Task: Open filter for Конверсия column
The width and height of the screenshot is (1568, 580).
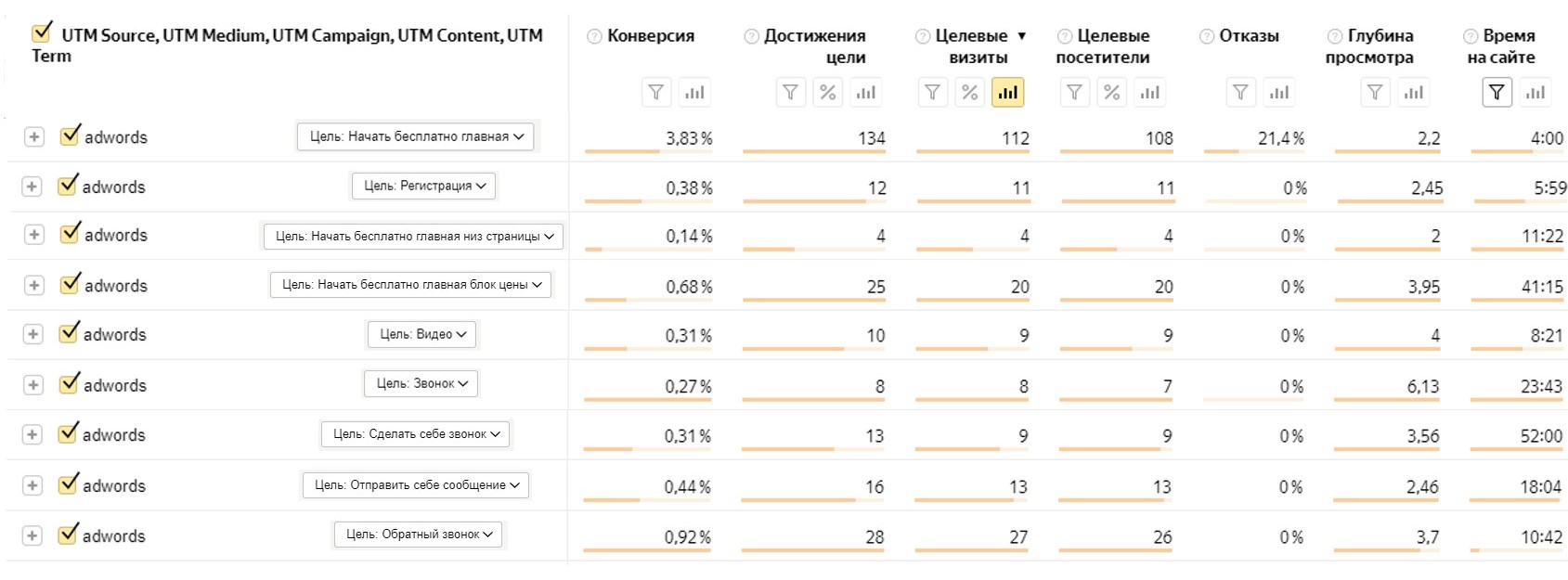Action: [656, 92]
